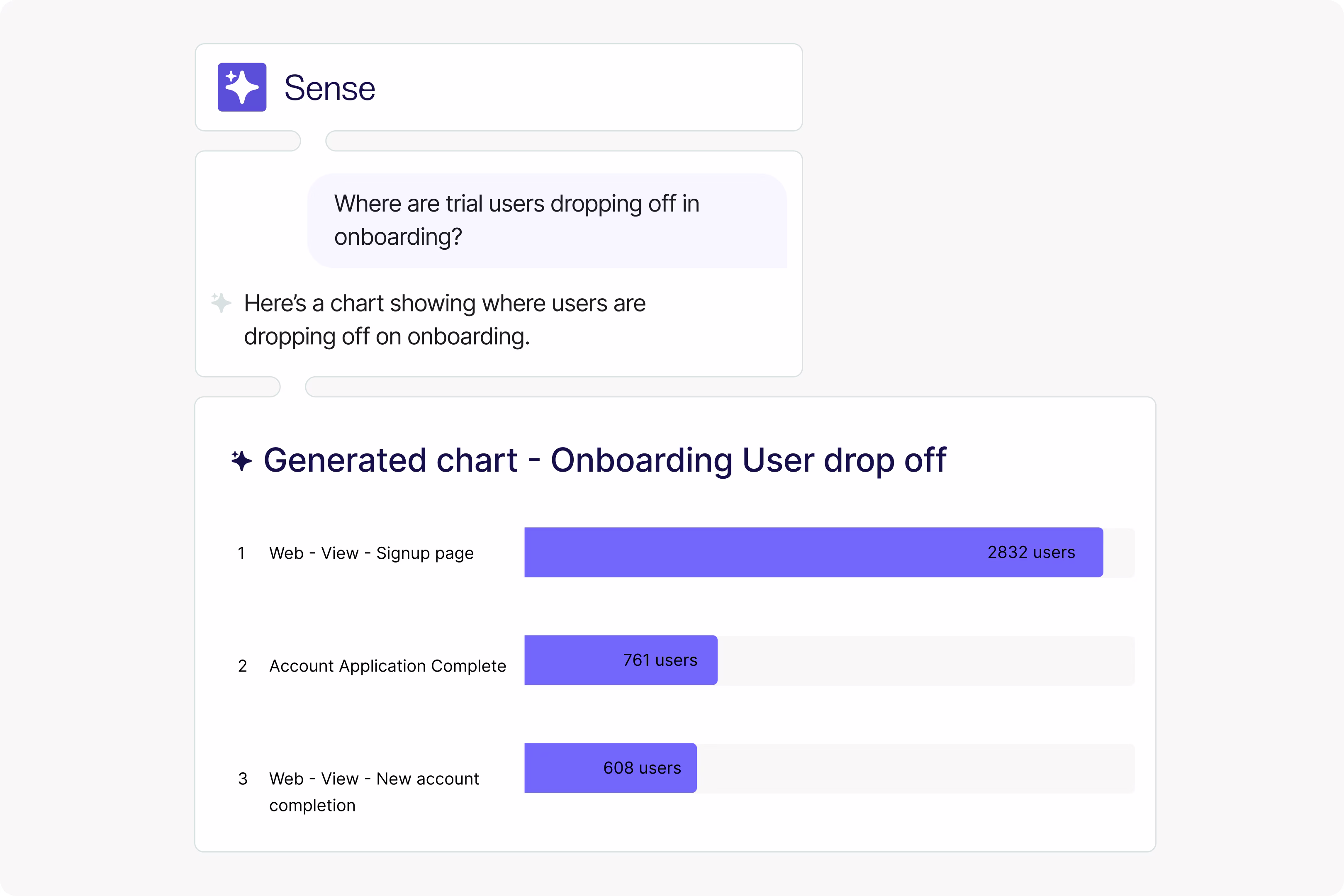Click the dark sparkle icon before Generated chart
The image size is (1344, 896).
(241, 460)
